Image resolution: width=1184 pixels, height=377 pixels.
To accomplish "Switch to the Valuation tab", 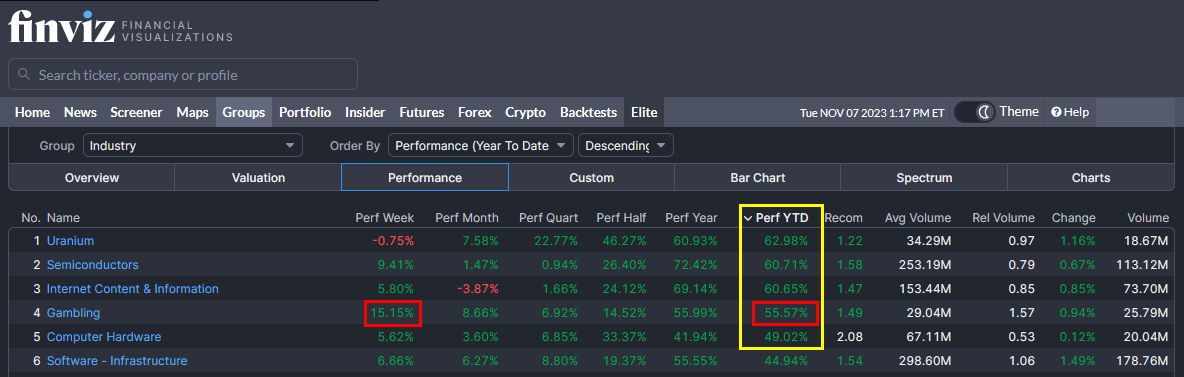I will 258,178.
